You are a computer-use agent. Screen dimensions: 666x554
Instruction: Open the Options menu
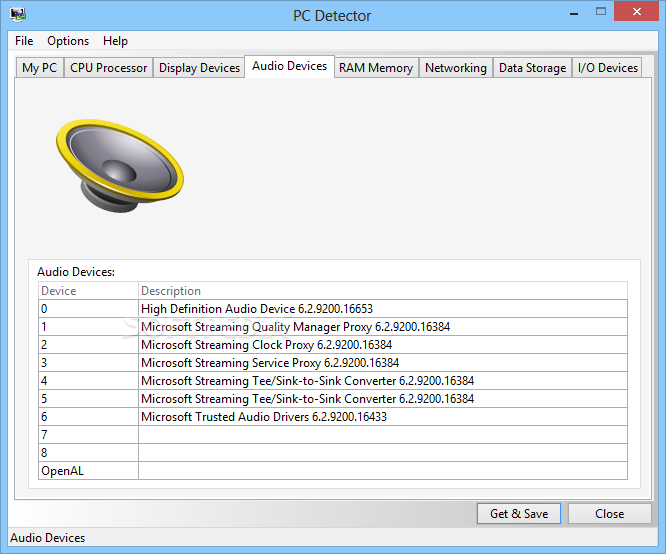pos(68,41)
